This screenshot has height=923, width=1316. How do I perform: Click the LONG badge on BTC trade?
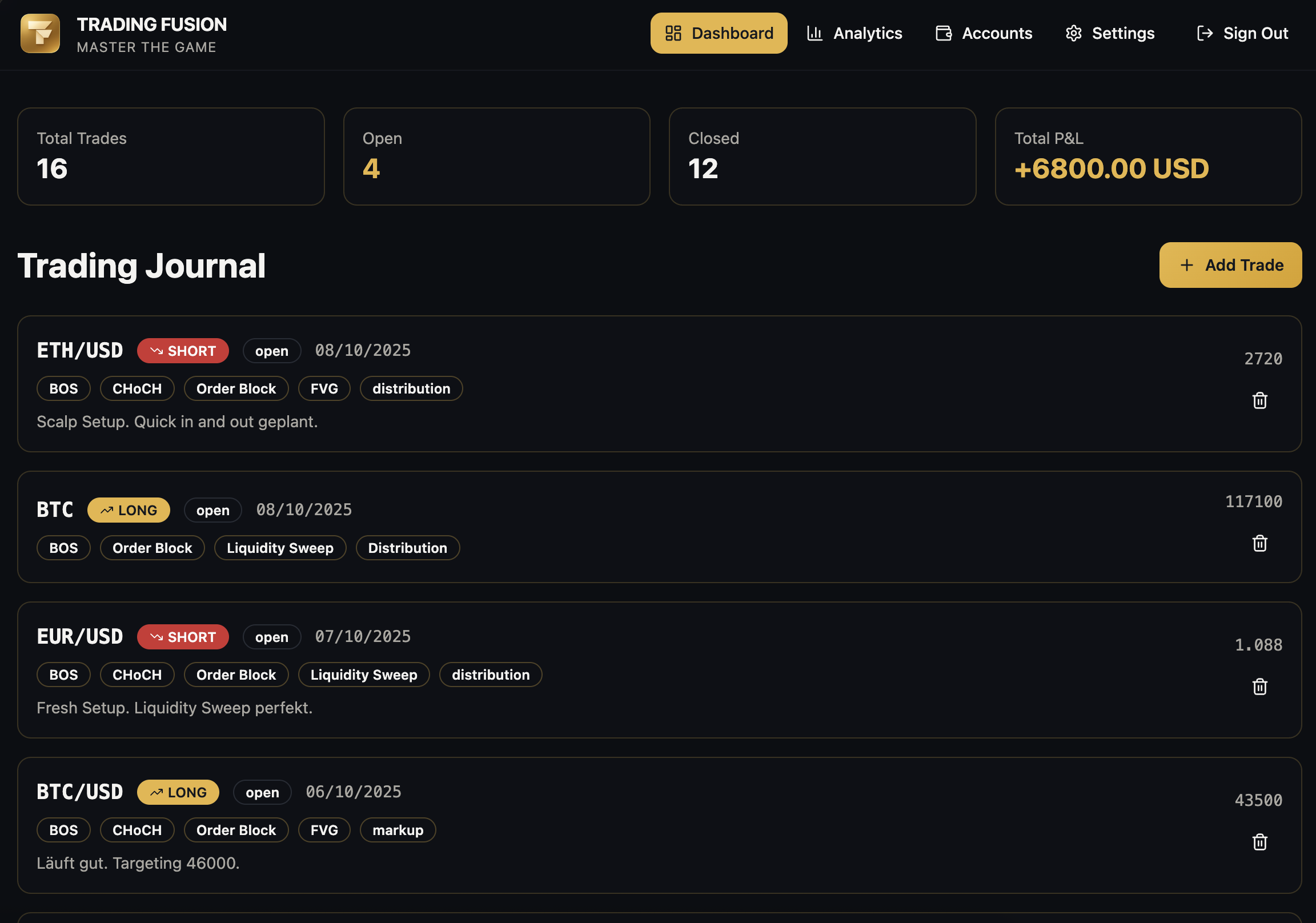tap(129, 510)
